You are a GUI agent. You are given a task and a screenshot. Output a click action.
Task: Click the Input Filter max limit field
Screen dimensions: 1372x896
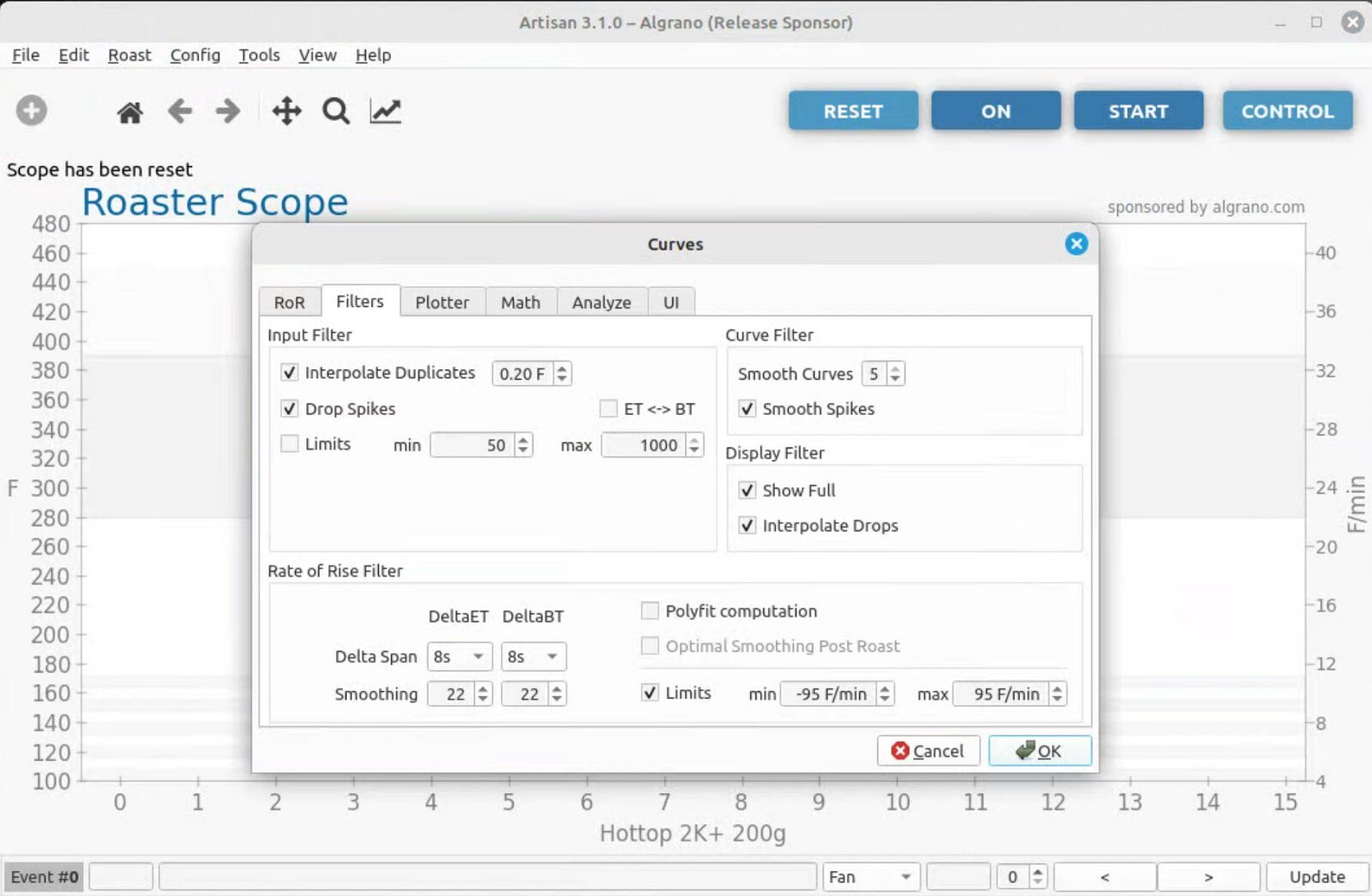click(x=645, y=445)
